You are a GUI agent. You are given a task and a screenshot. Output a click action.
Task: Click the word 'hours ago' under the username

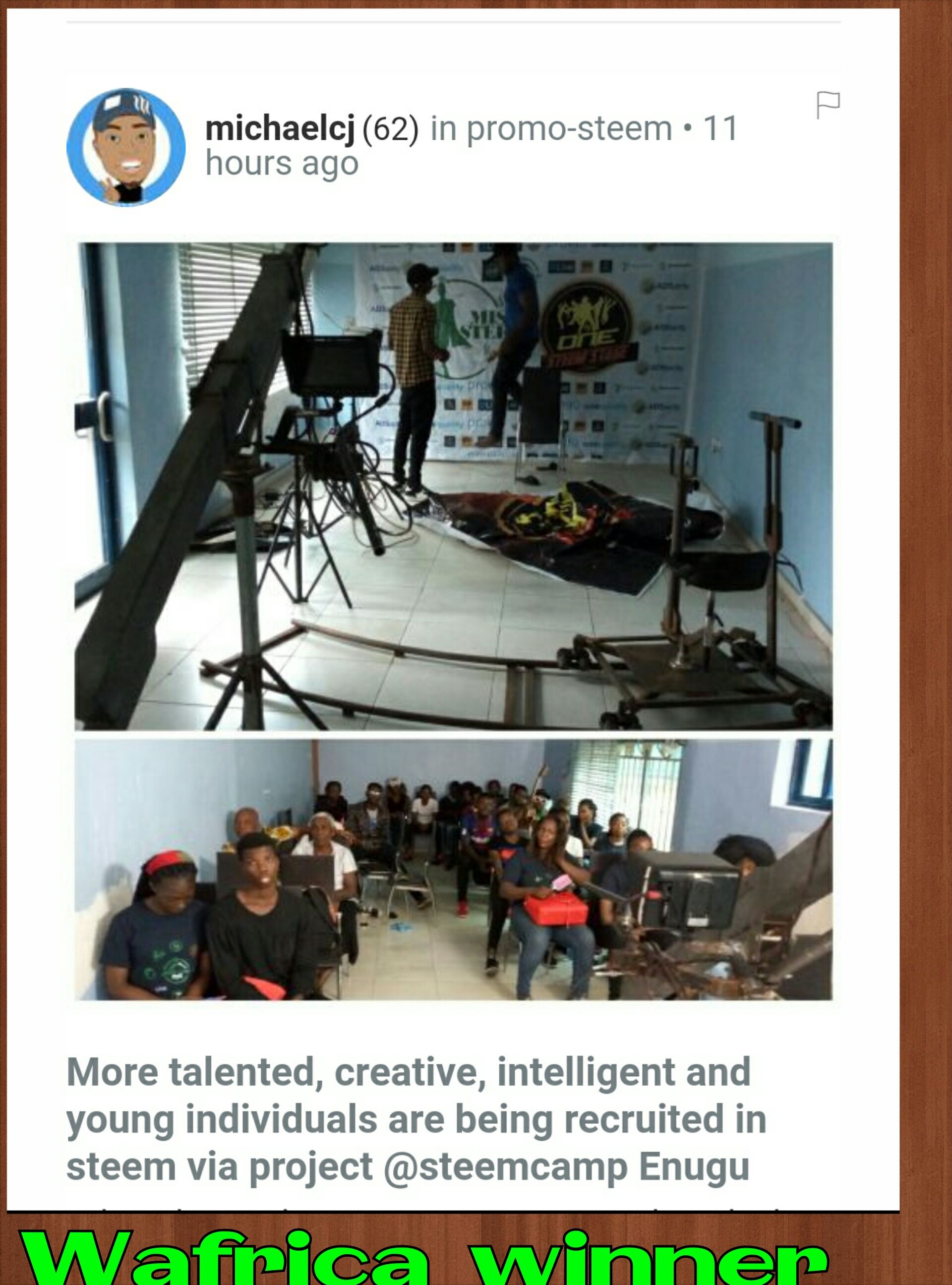(282, 164)
